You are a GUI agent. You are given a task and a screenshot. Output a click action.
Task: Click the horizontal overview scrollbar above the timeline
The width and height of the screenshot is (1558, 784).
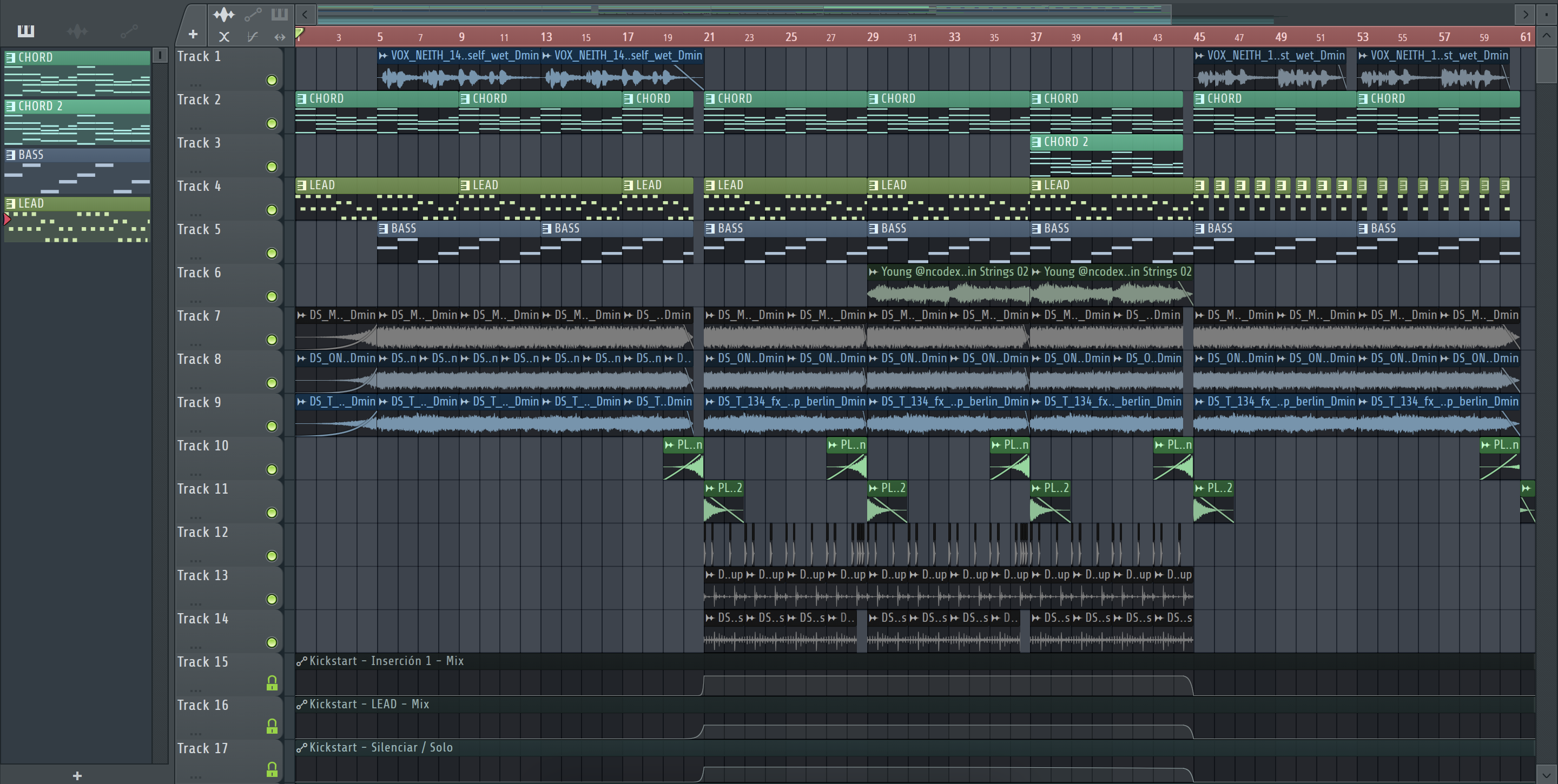click(744, 14)
